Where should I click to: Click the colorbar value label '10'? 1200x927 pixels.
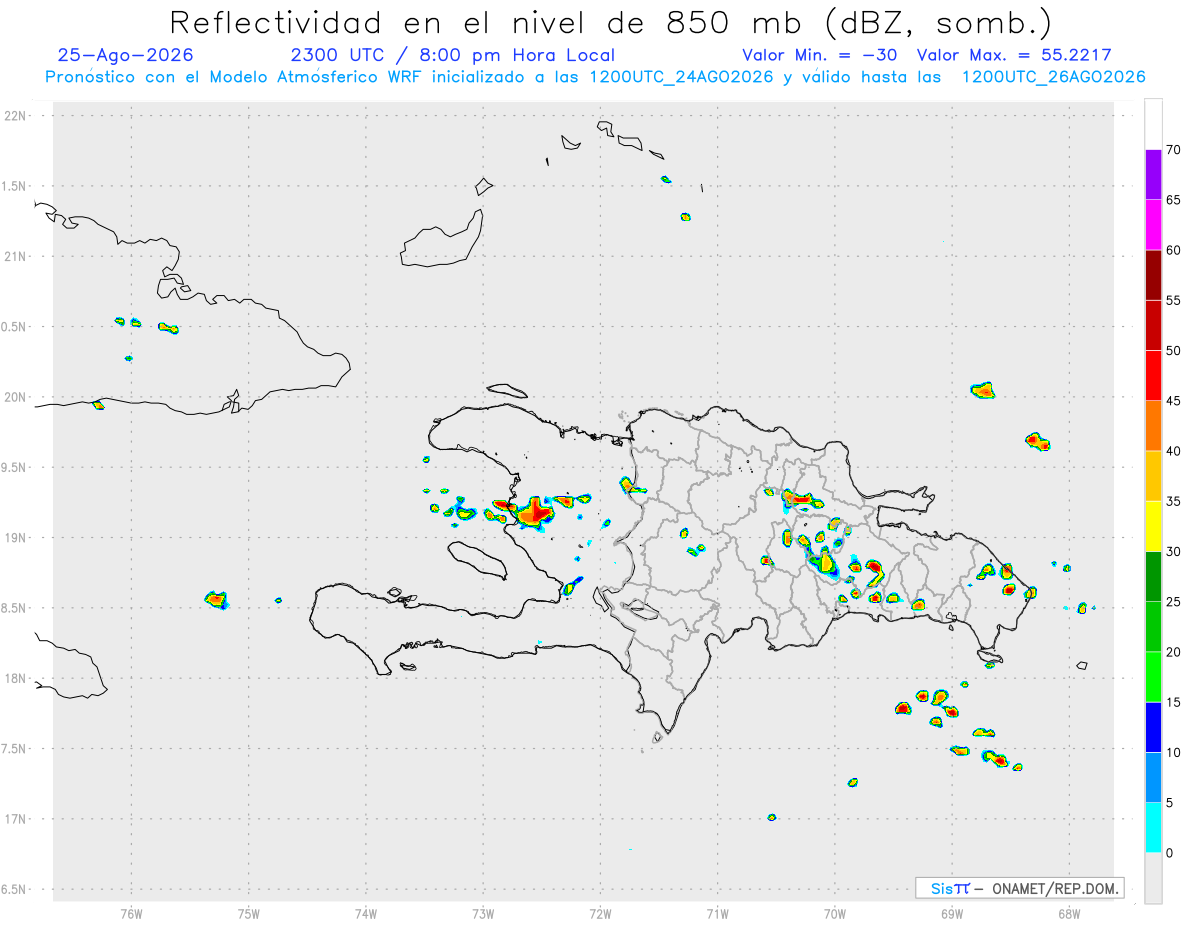pyautogui.click(x=1173, y=752)
